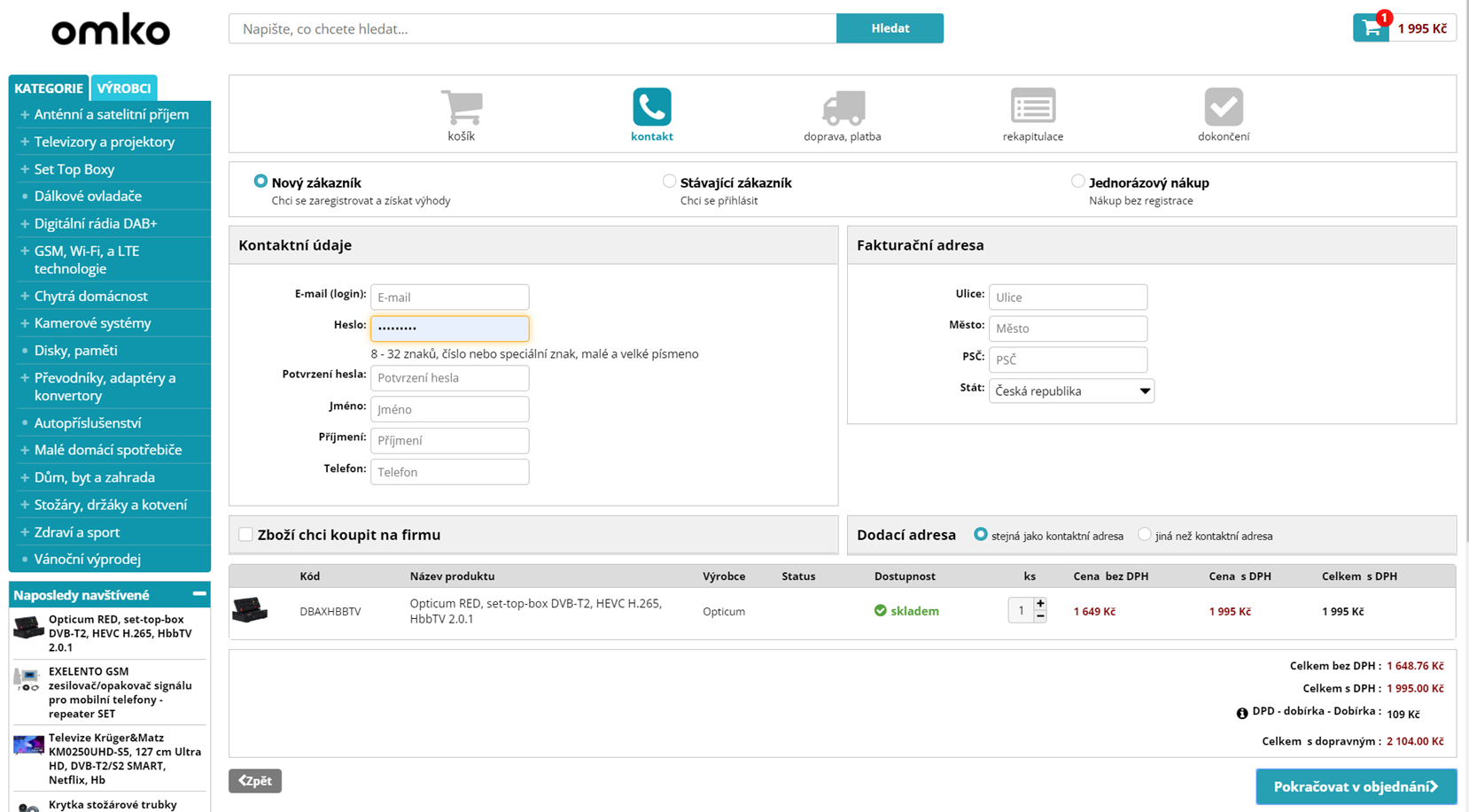Open Krüger&Matz television thumbnail
The width and height of the screenshot is (1469, 812).
[x=28, y=745]
